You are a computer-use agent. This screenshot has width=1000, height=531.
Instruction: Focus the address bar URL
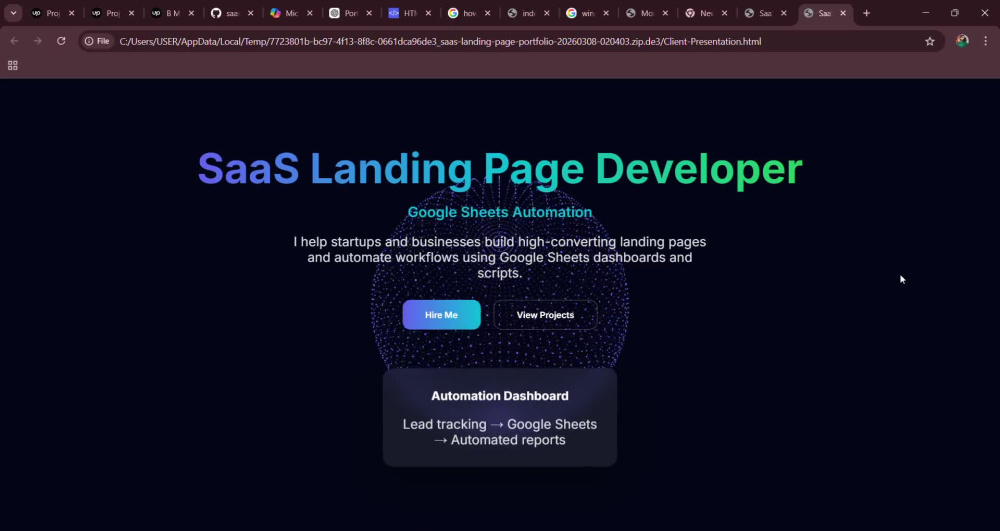tap(440, 41)
